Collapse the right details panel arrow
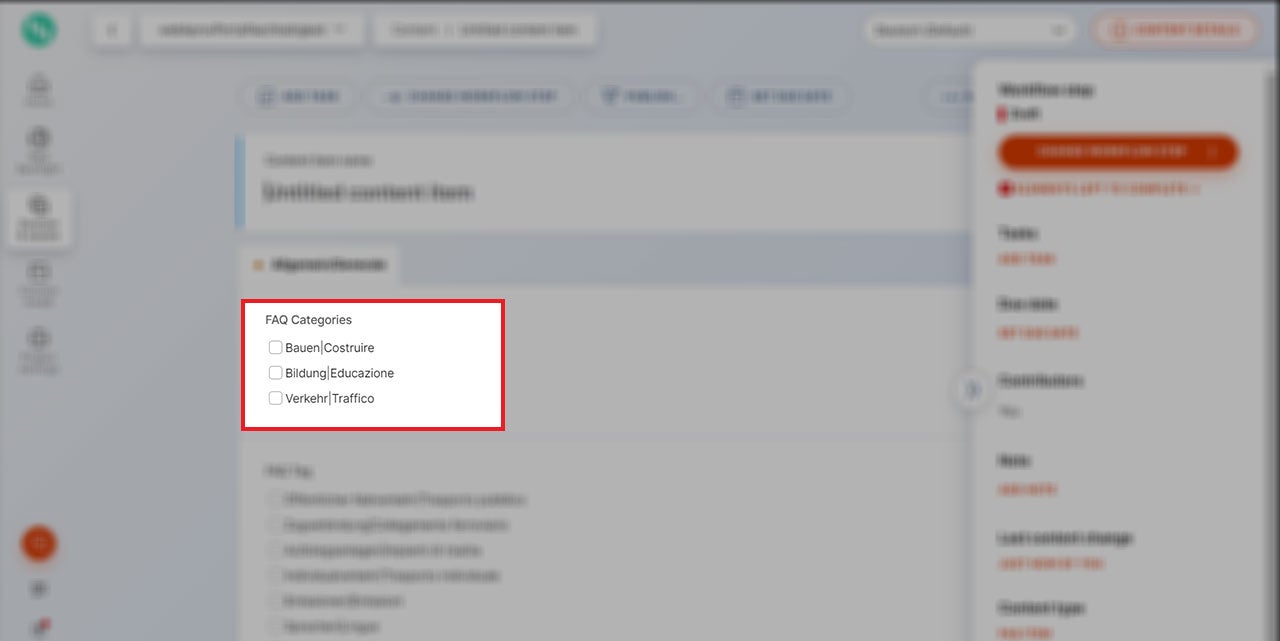The height and width of the screenshot is (641, 1280). (971, 390)
